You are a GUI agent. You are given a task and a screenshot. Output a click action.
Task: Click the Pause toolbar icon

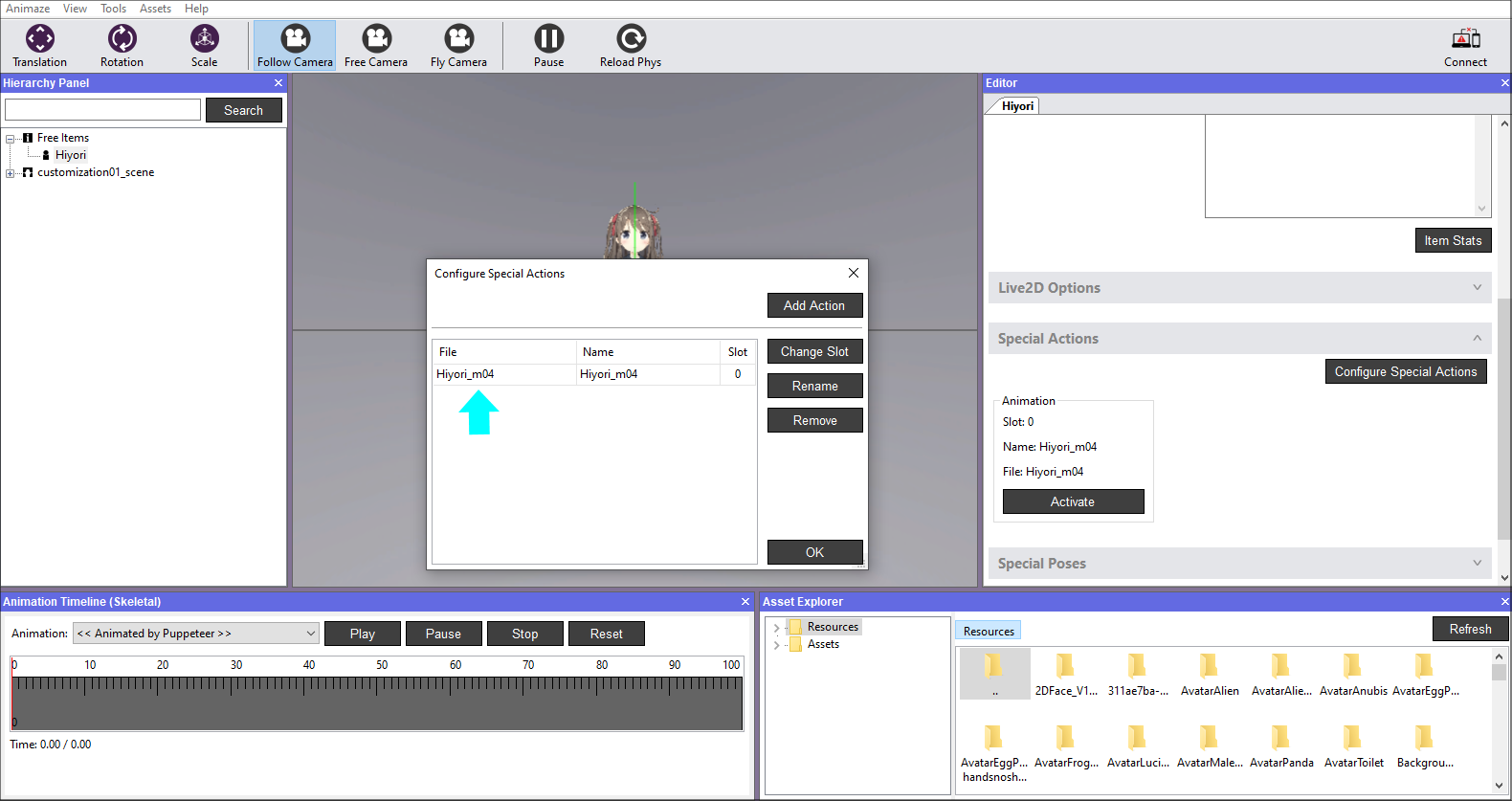point(548,46)
